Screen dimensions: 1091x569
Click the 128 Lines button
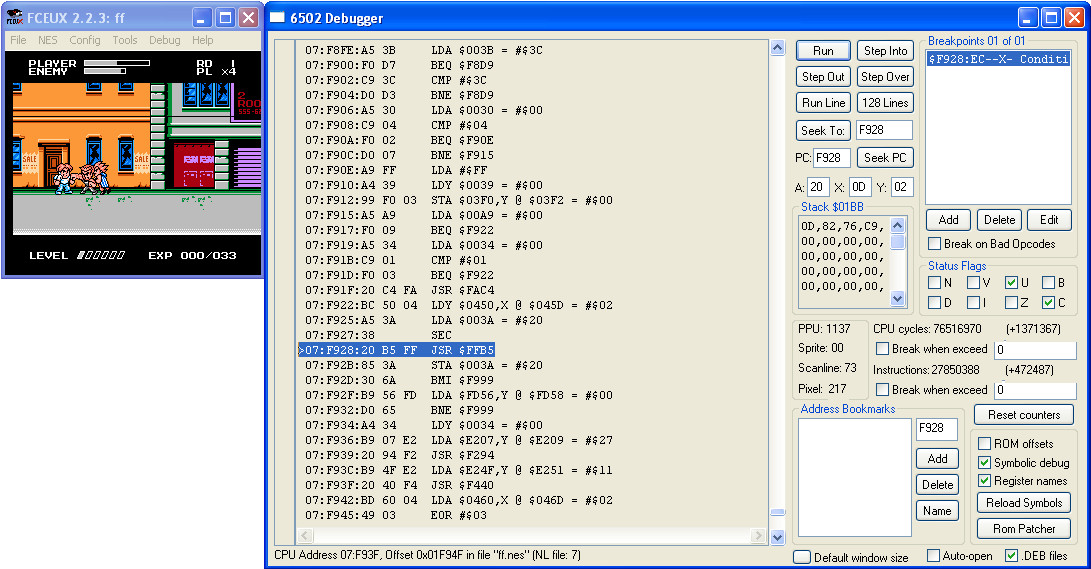pyautogui.click(x=885, y=103)
